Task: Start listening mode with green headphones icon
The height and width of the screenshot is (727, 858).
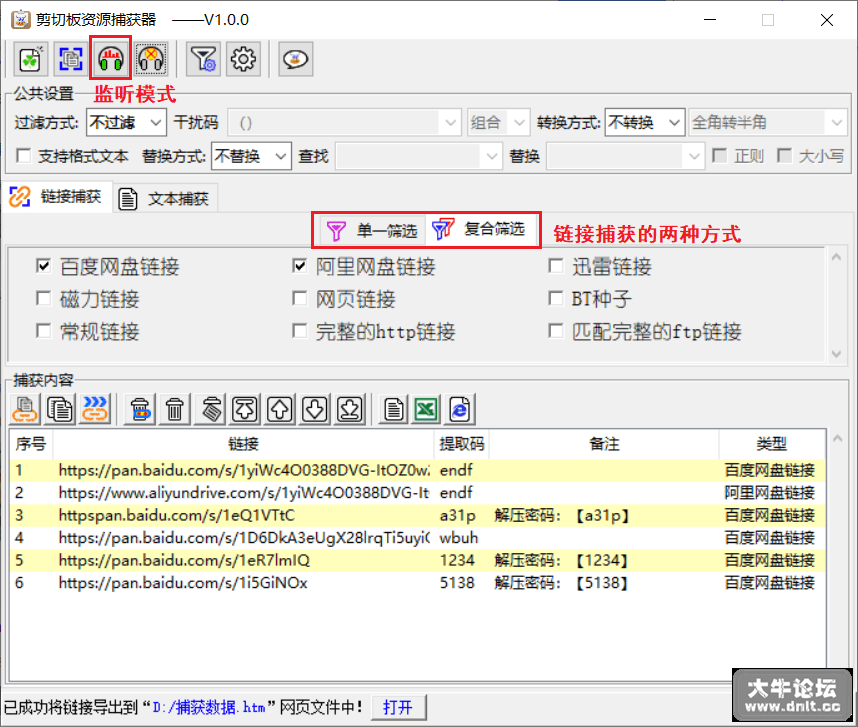Action: [111, 59]
